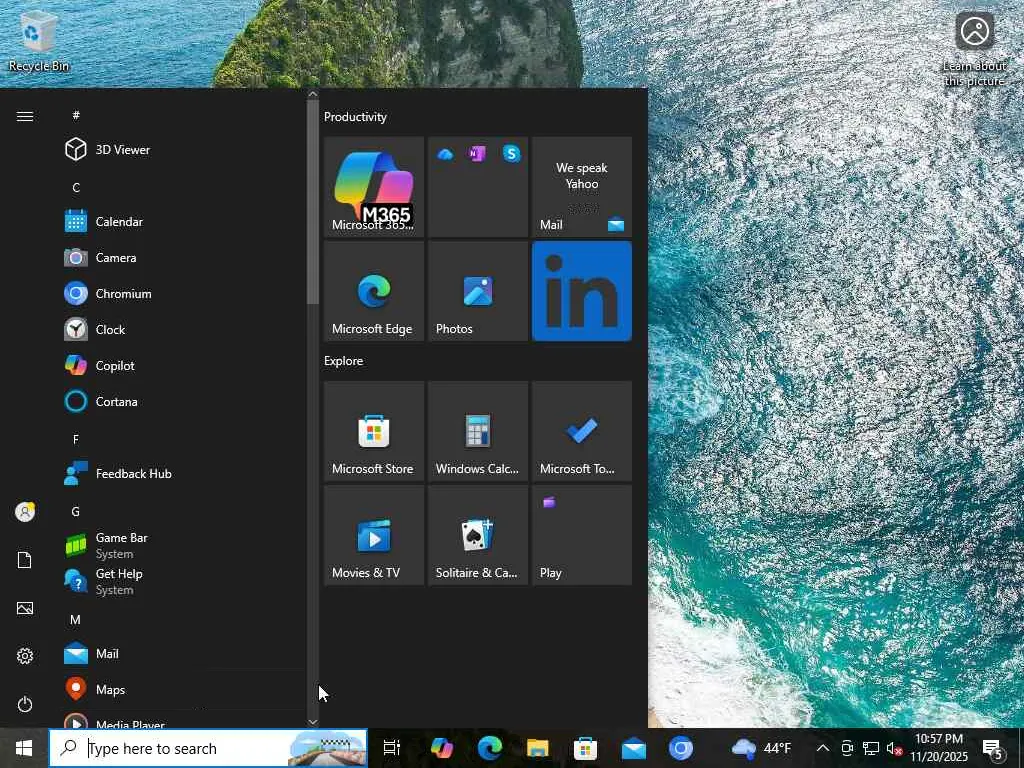
Task: Click the Explore group title
Action: [344, 360]
